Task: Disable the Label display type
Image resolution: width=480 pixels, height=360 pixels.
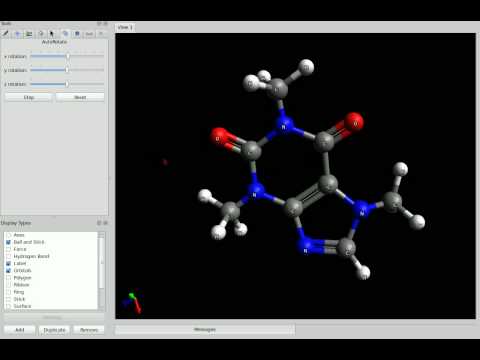Action: 8,263
